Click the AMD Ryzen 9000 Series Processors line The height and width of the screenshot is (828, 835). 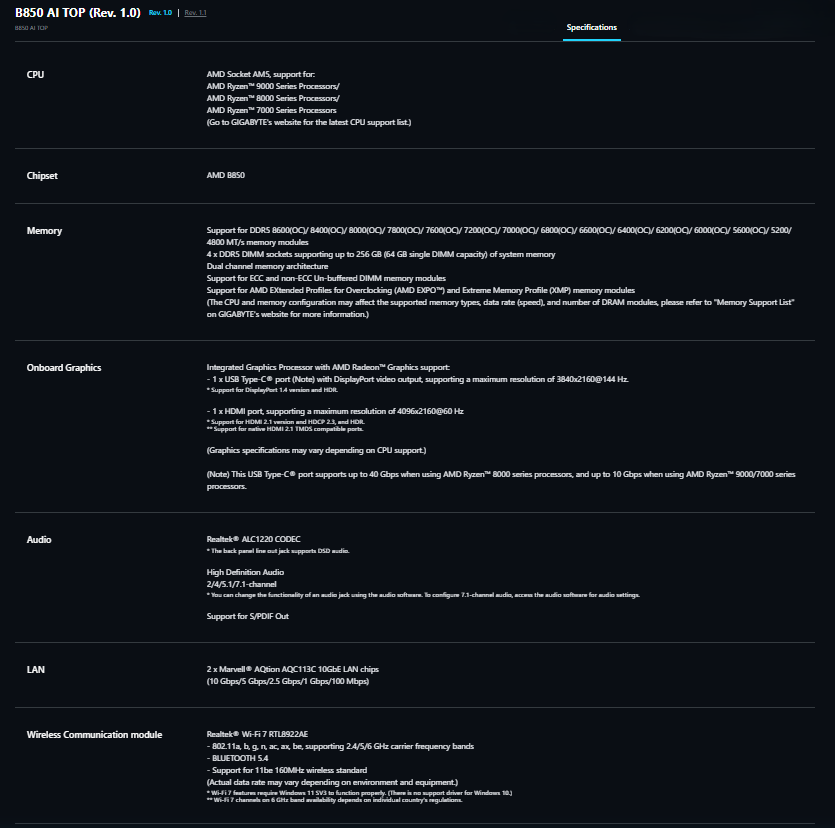coord(273,86)
